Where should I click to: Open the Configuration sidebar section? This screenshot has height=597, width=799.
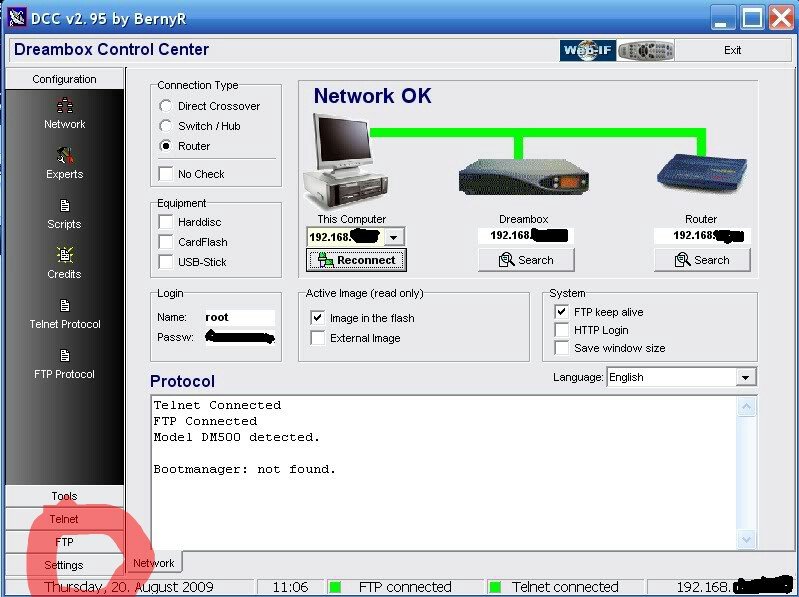tap(64, 79)
